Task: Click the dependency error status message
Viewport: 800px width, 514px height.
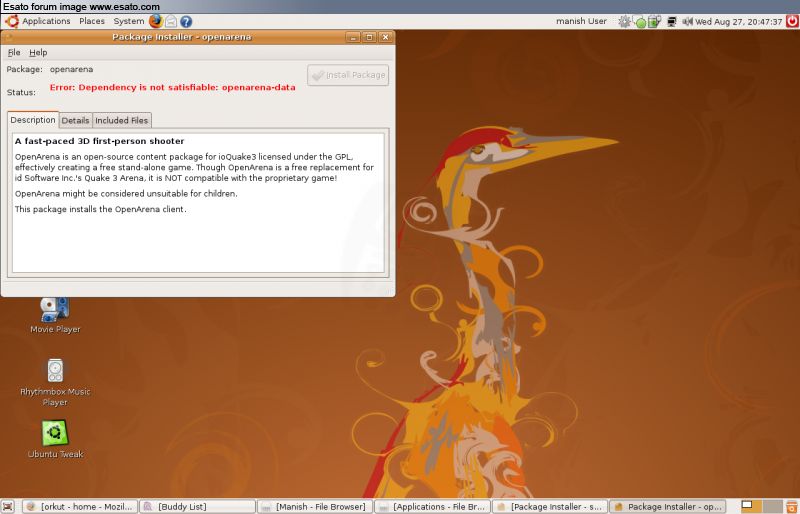Action: pos(172,87)
